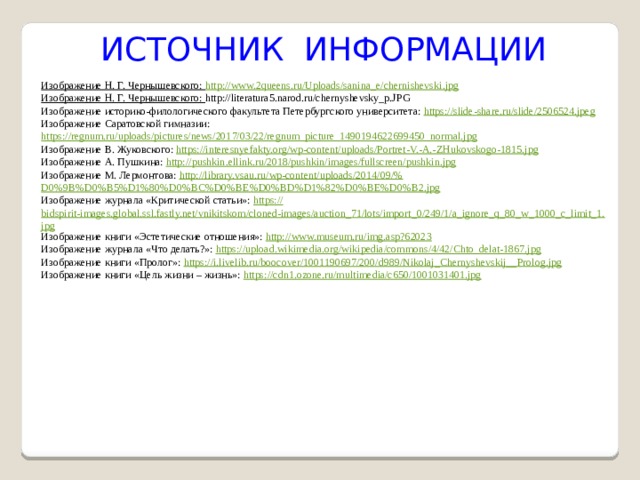This screenshot has height=480, width=640.
Task: Open the bidspirit-images fastly.net auction link
Action: pyautogui.click(x=322, y=213)
